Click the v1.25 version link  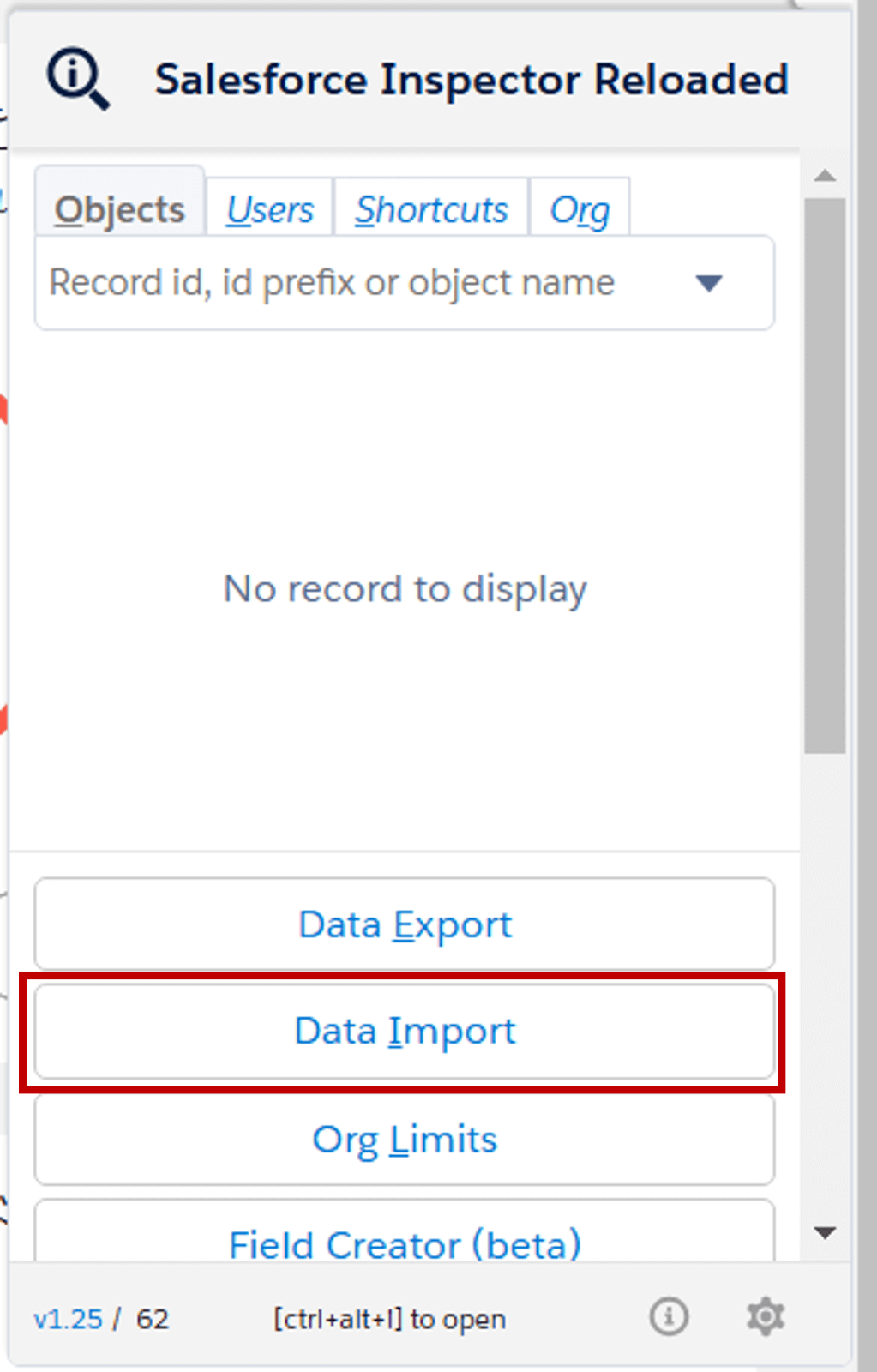(67, 1319)
